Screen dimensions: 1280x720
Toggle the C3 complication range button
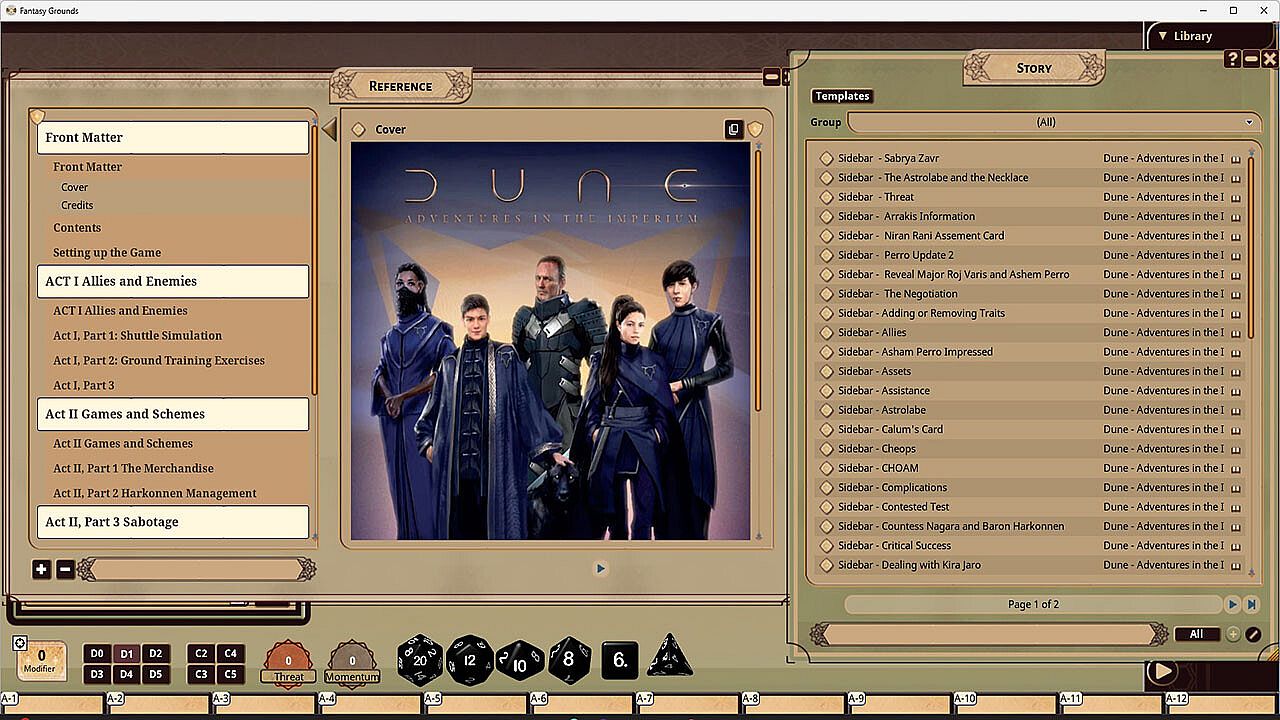click(x=201, y=675)
